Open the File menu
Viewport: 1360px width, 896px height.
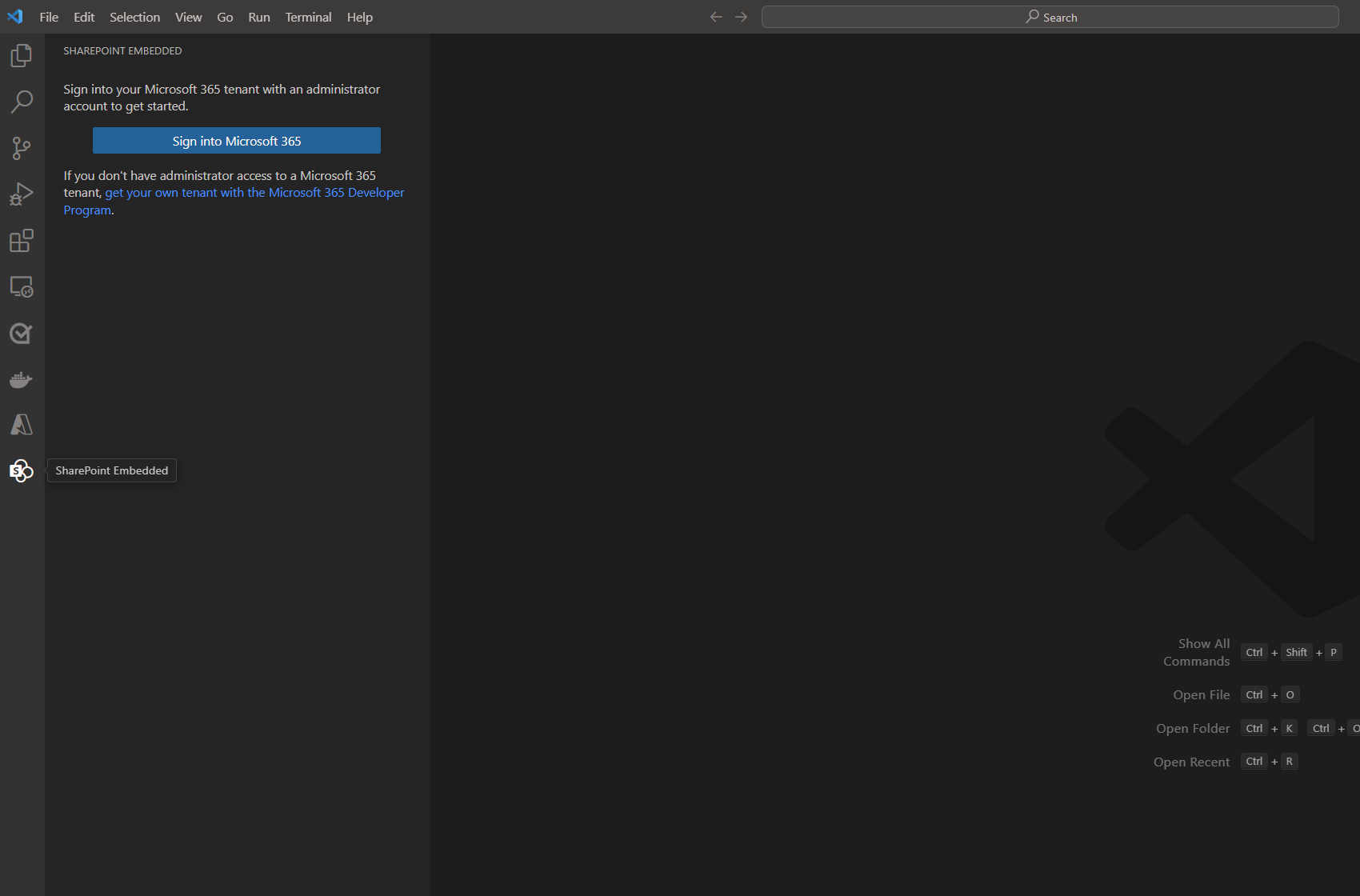tap(49, 17)
